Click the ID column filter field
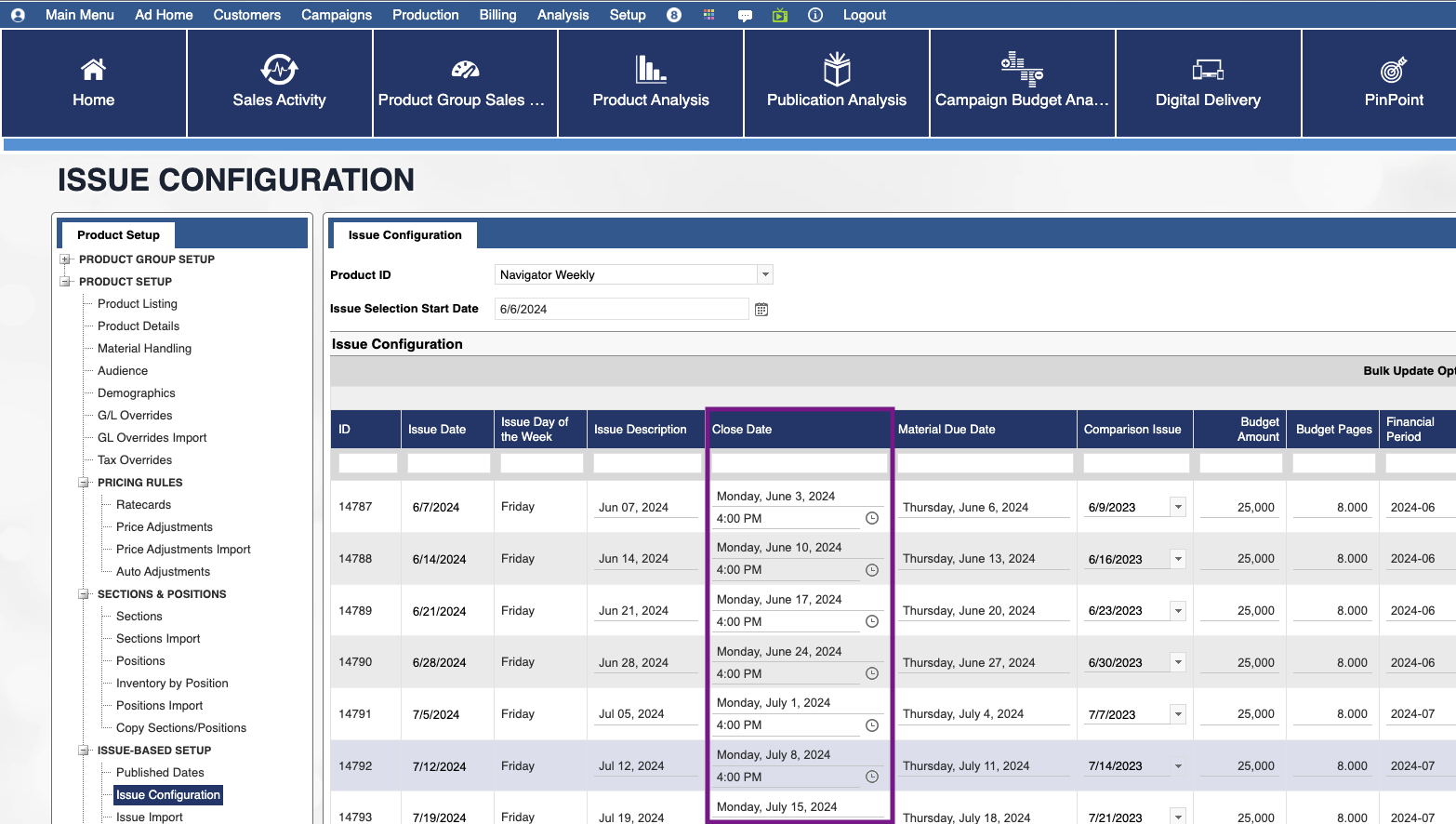This screenshot has height=824, width=1456. 367,463
